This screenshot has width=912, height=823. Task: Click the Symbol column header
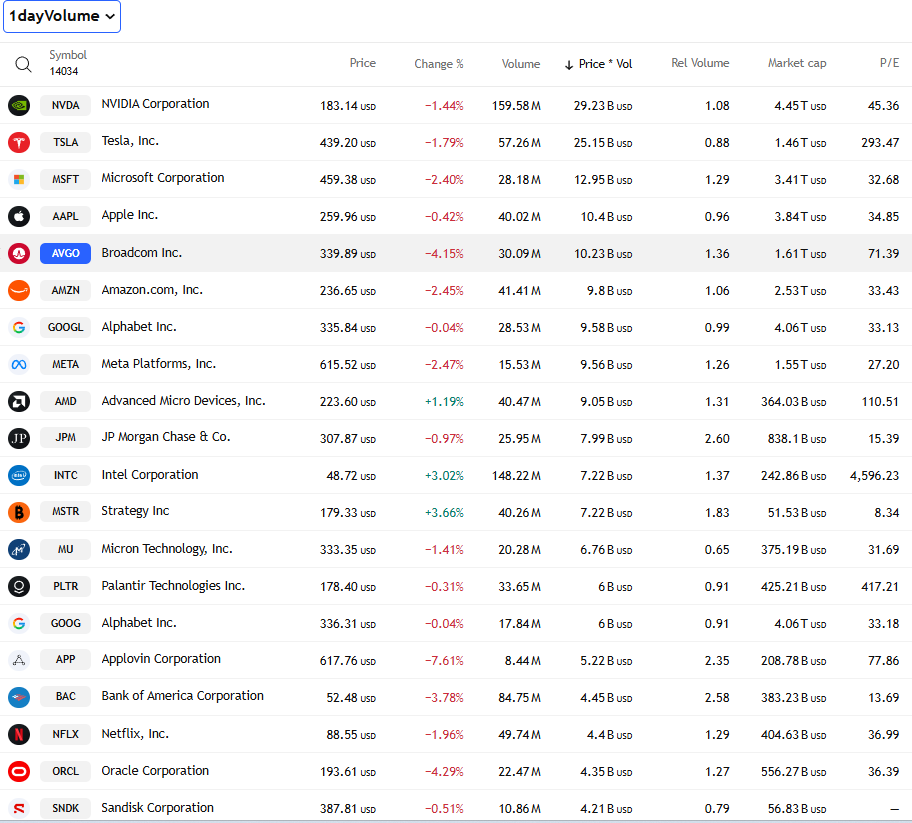coord(68,55)
